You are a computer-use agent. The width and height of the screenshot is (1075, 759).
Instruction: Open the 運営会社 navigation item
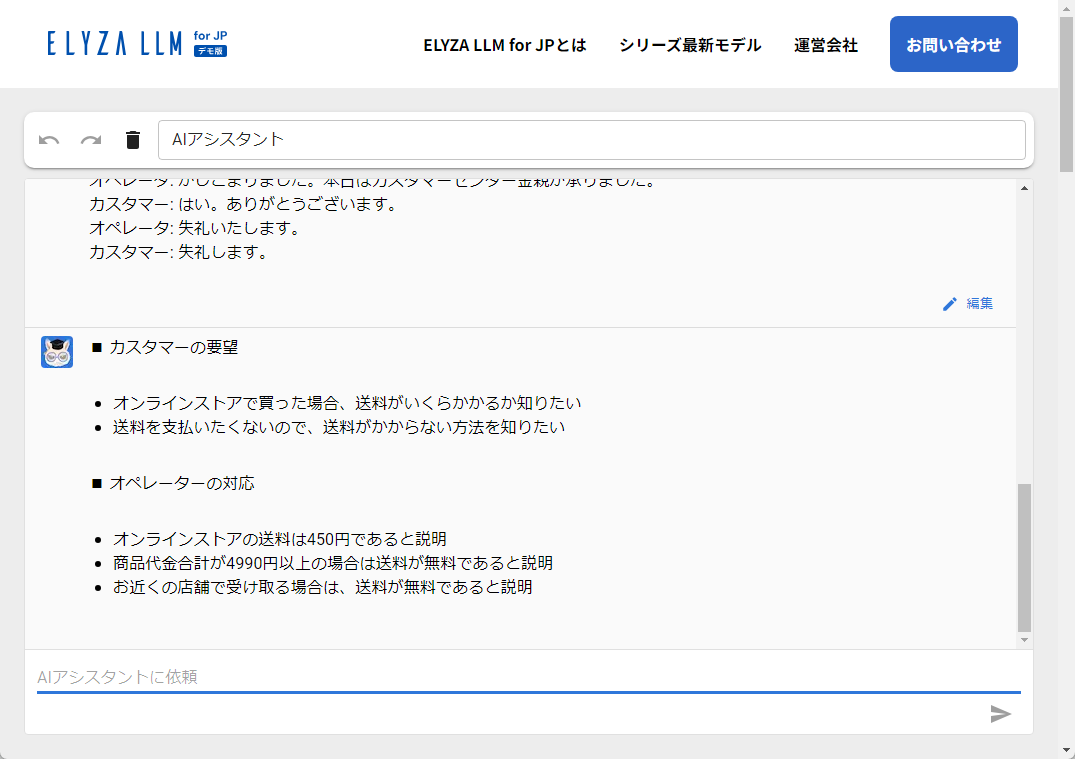825,45
